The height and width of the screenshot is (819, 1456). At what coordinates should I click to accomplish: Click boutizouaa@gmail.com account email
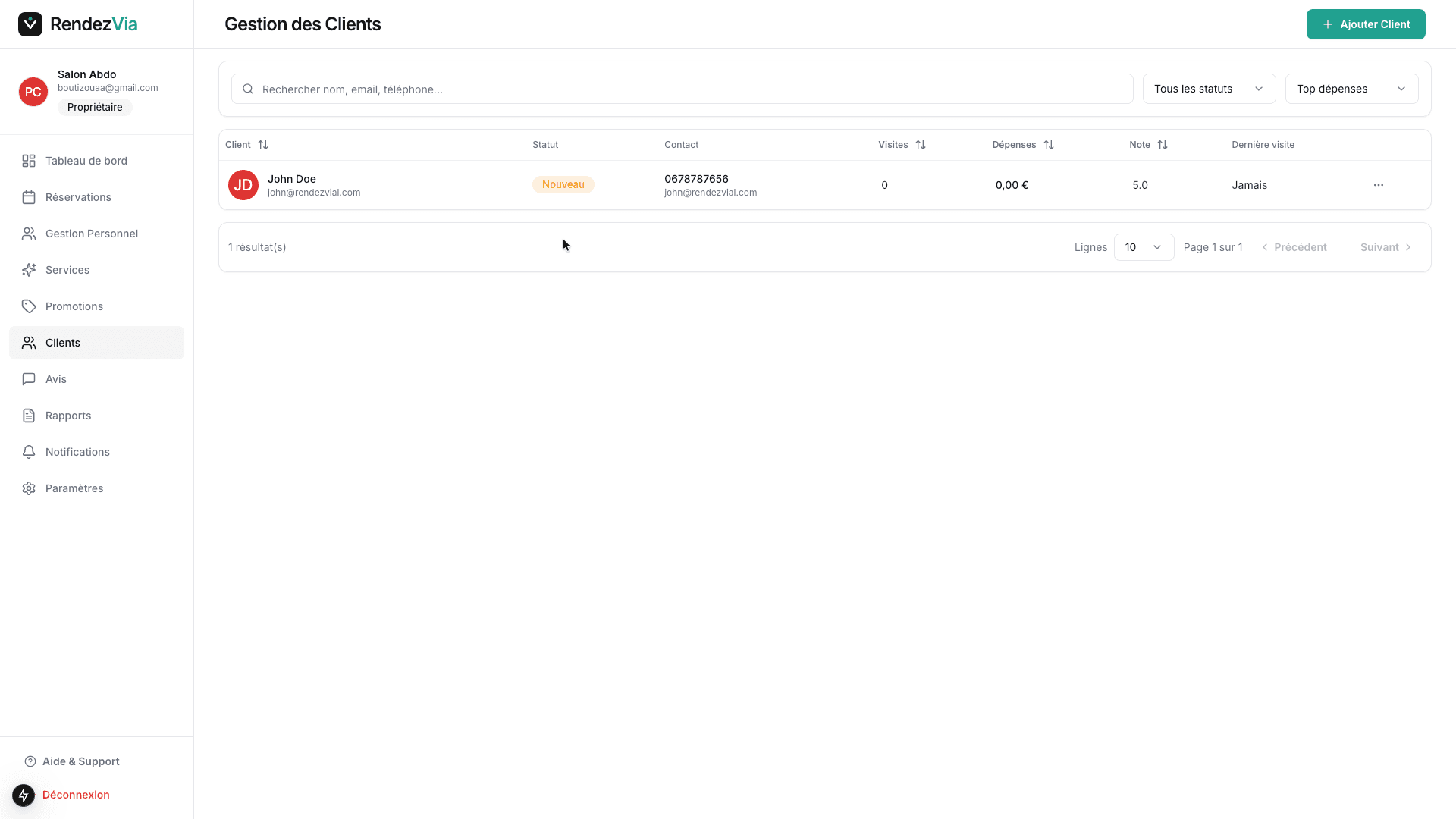pos(108,88)
